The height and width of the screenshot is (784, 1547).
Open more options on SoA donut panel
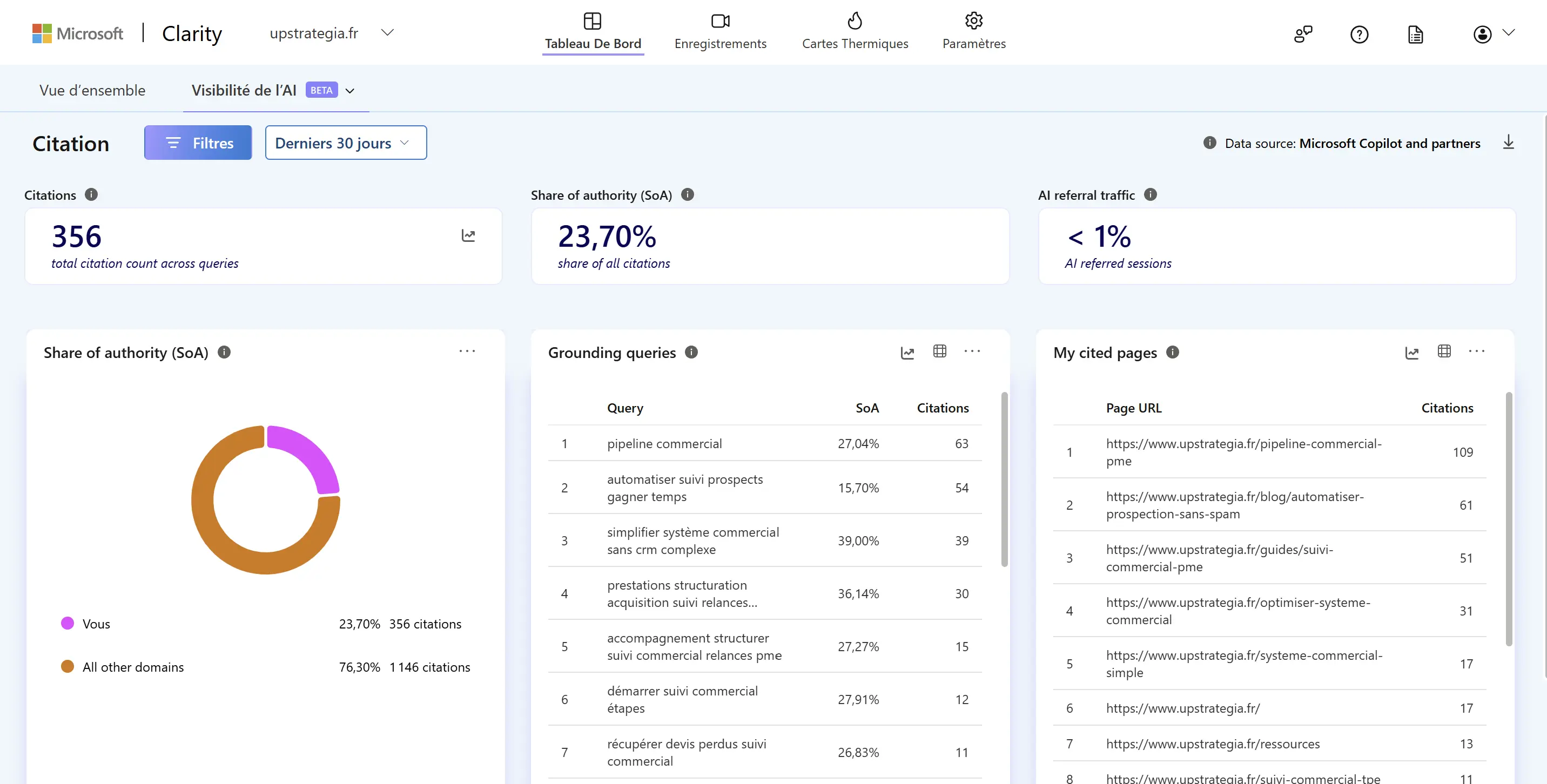tap(467, 351)
